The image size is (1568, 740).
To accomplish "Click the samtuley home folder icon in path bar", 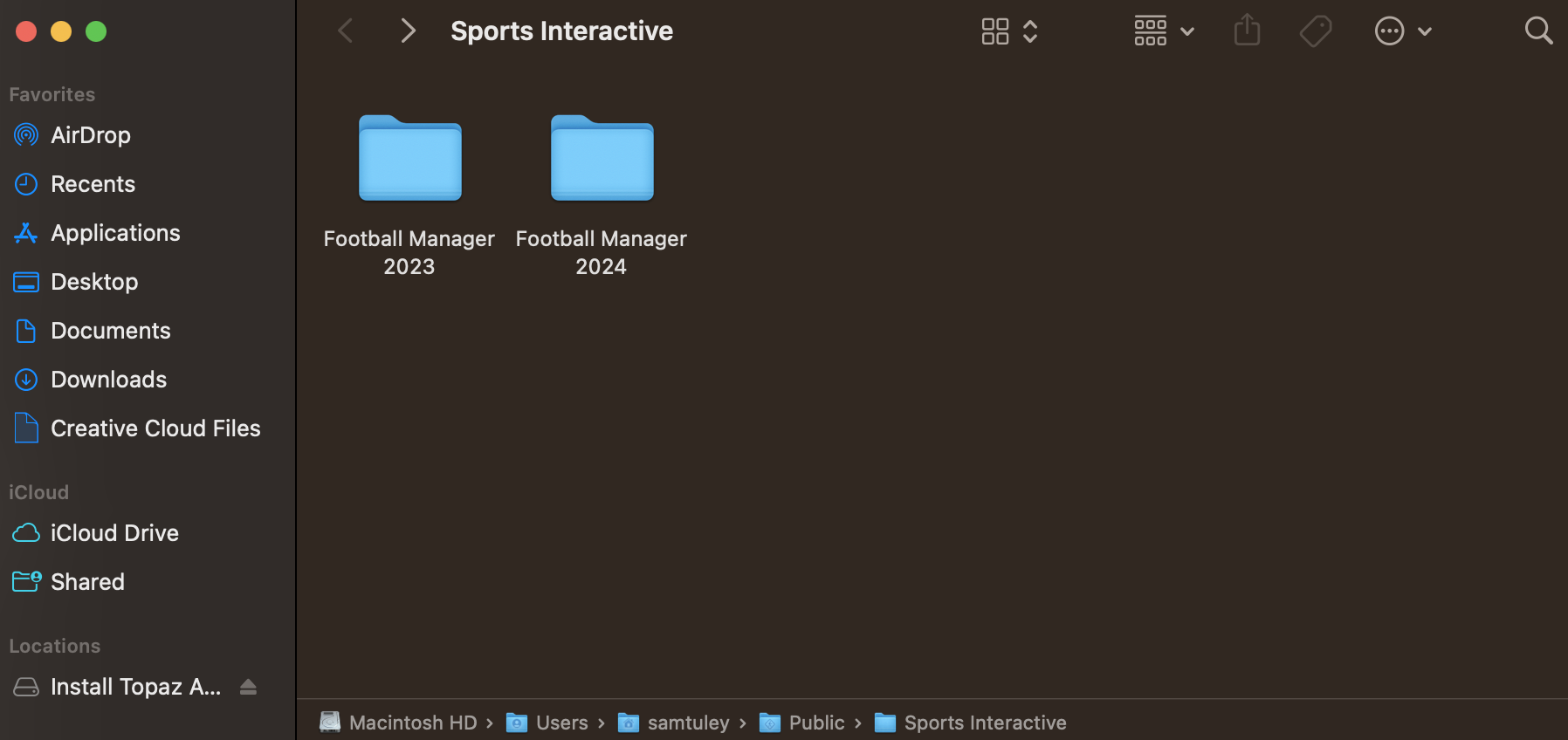I will tap(629, 723).
